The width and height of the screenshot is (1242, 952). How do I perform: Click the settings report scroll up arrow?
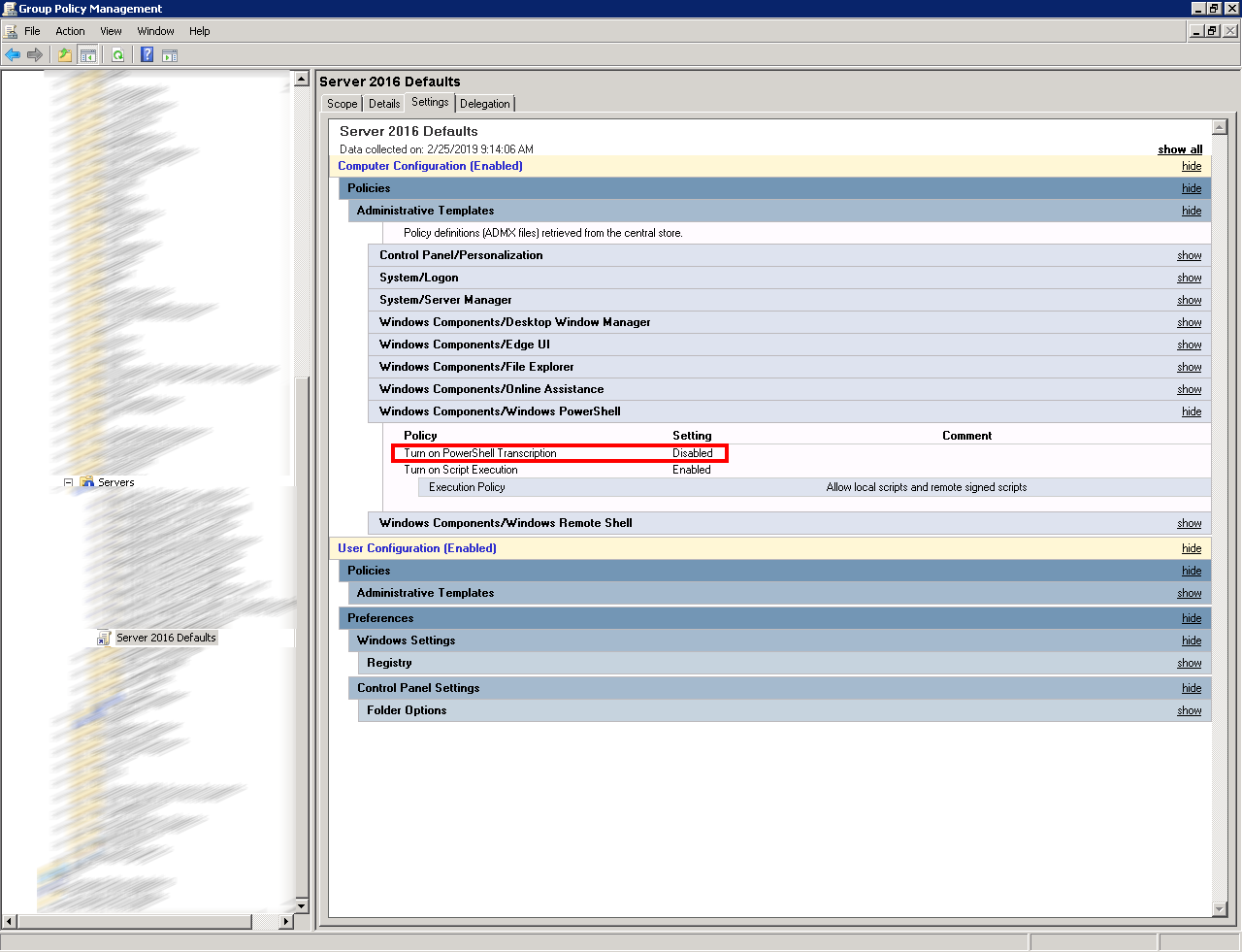click(1220, 127)
